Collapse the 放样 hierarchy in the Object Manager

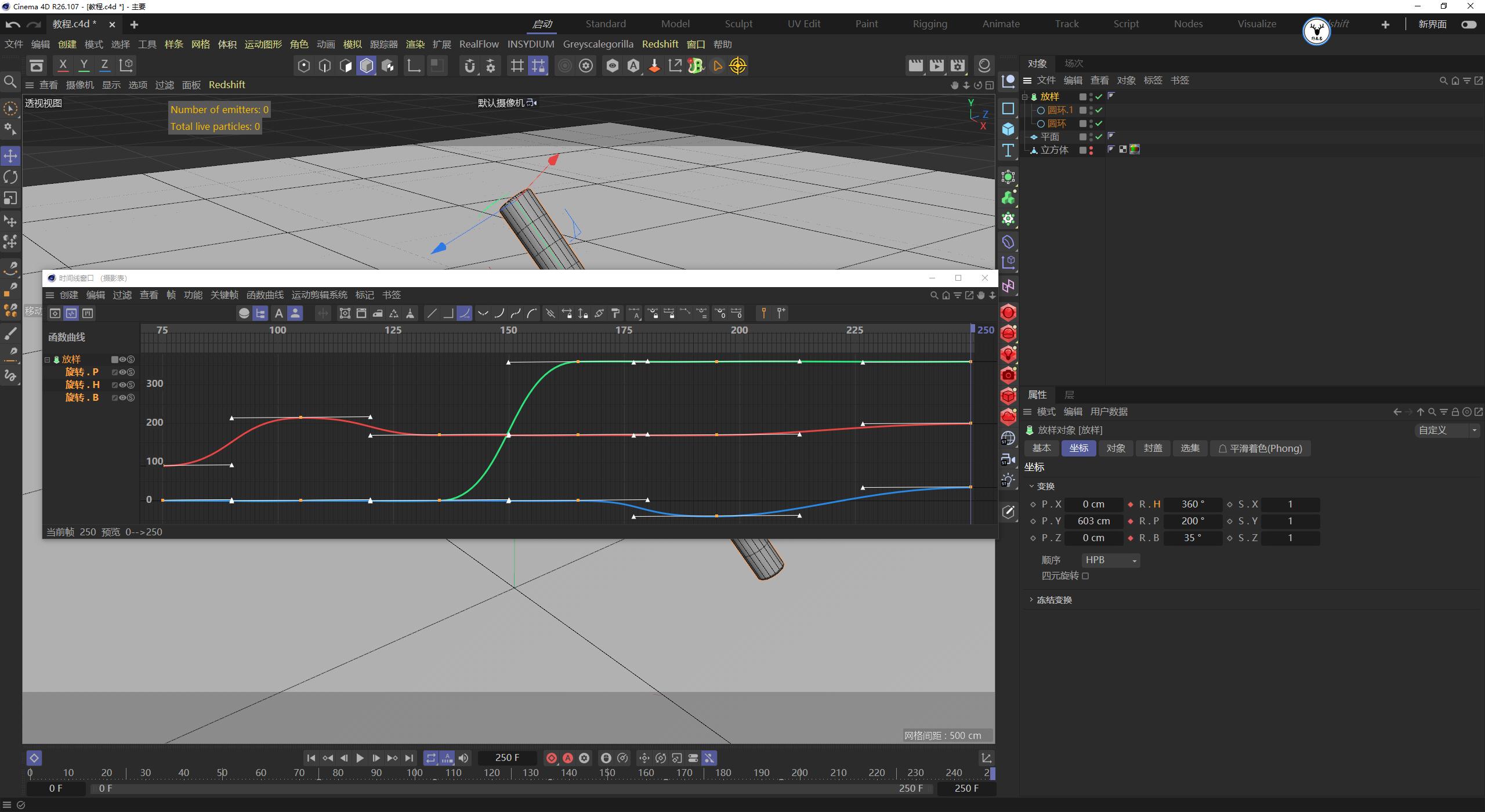tap(1025, 97)
